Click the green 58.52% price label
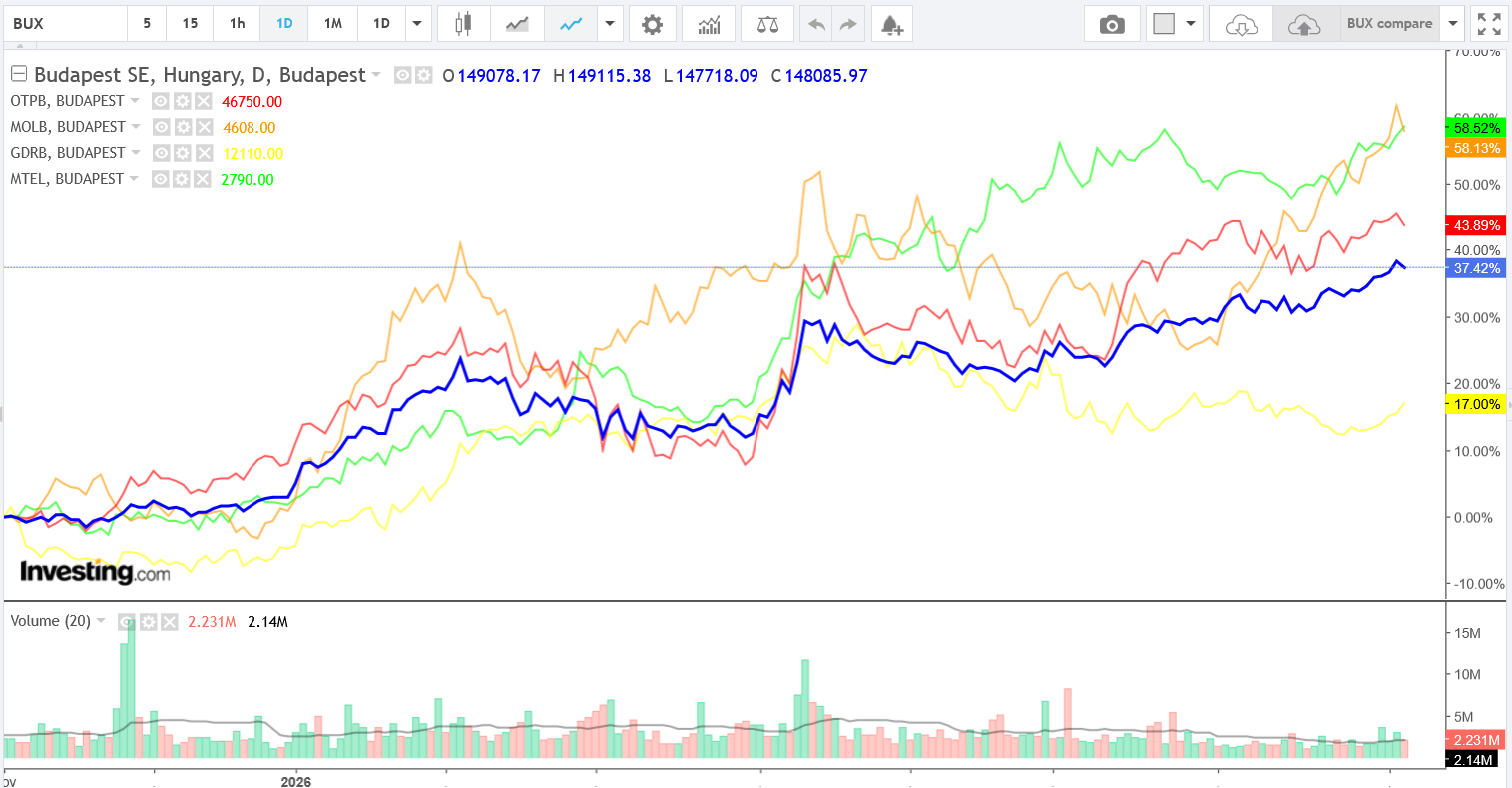The height and width of the screenshot is (788, 1512). [x=1477, y=128]
